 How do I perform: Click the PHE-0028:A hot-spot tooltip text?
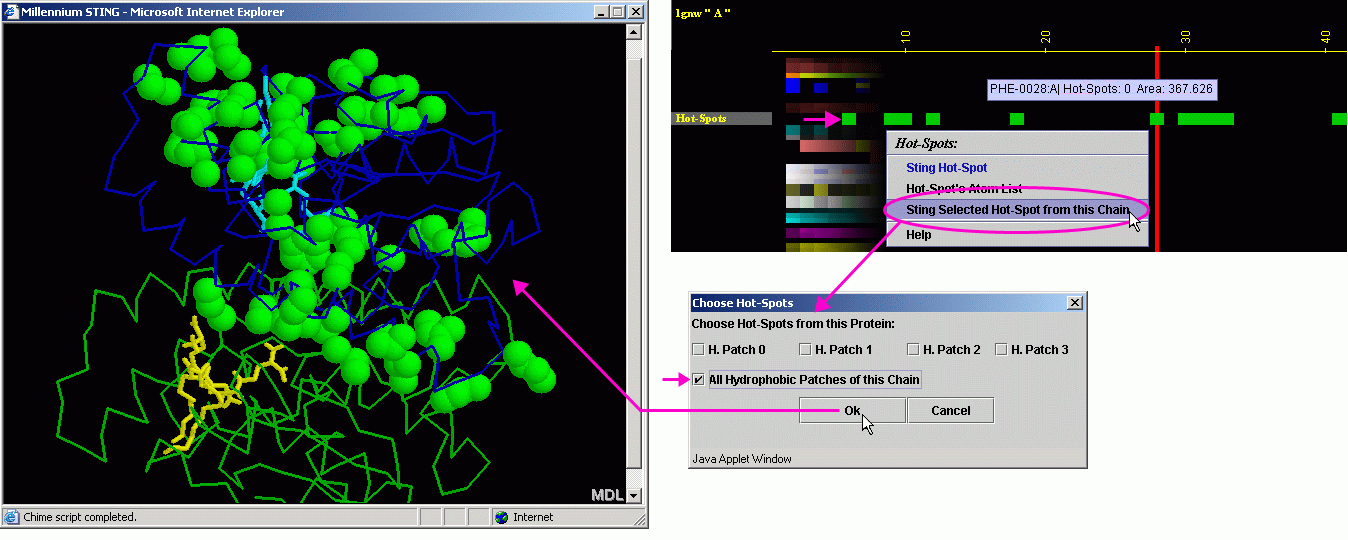[1101, 89]
